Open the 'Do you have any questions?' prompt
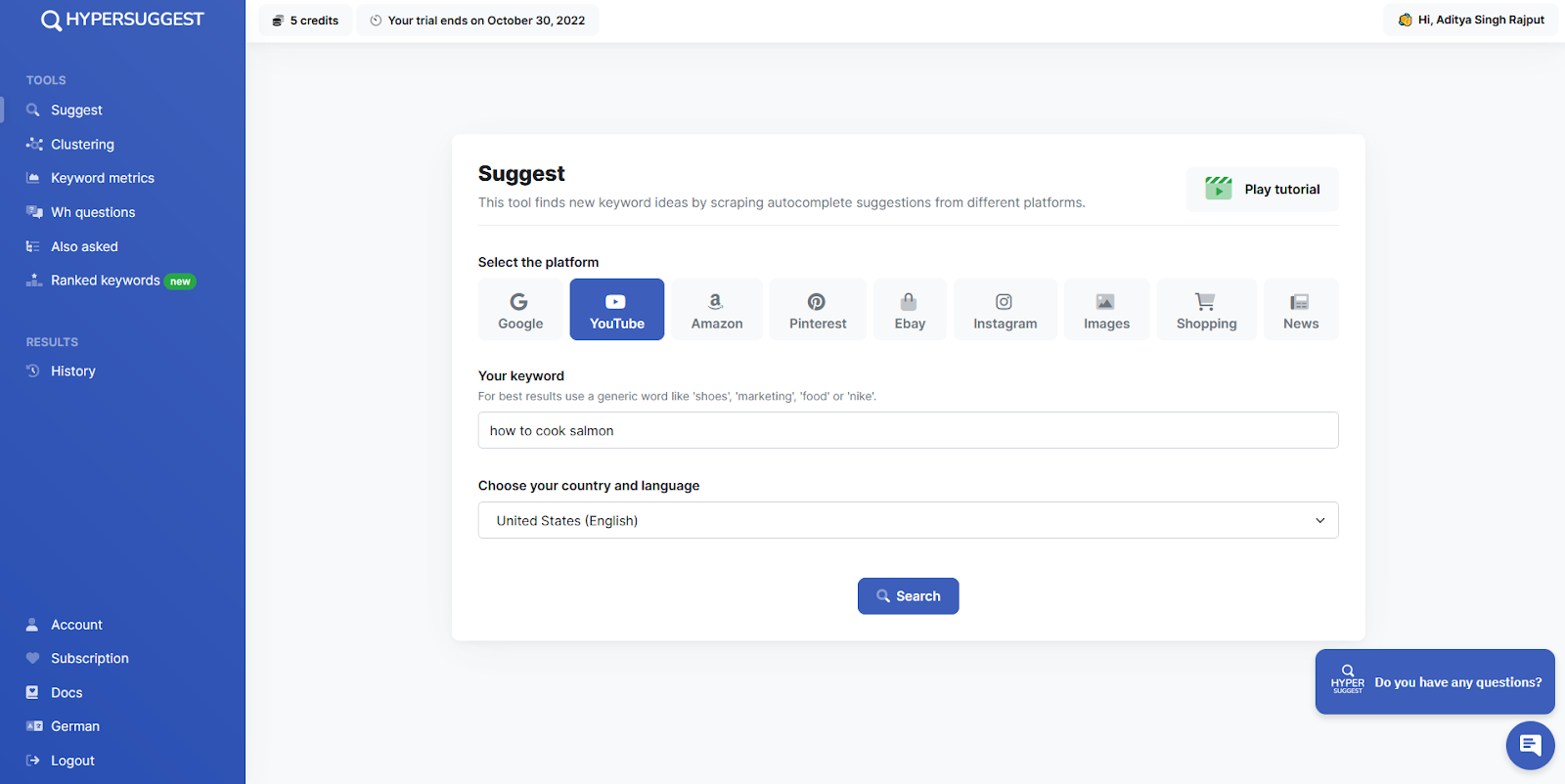This screenshot has width=1565, height=784. click(x=1435, y=681)
